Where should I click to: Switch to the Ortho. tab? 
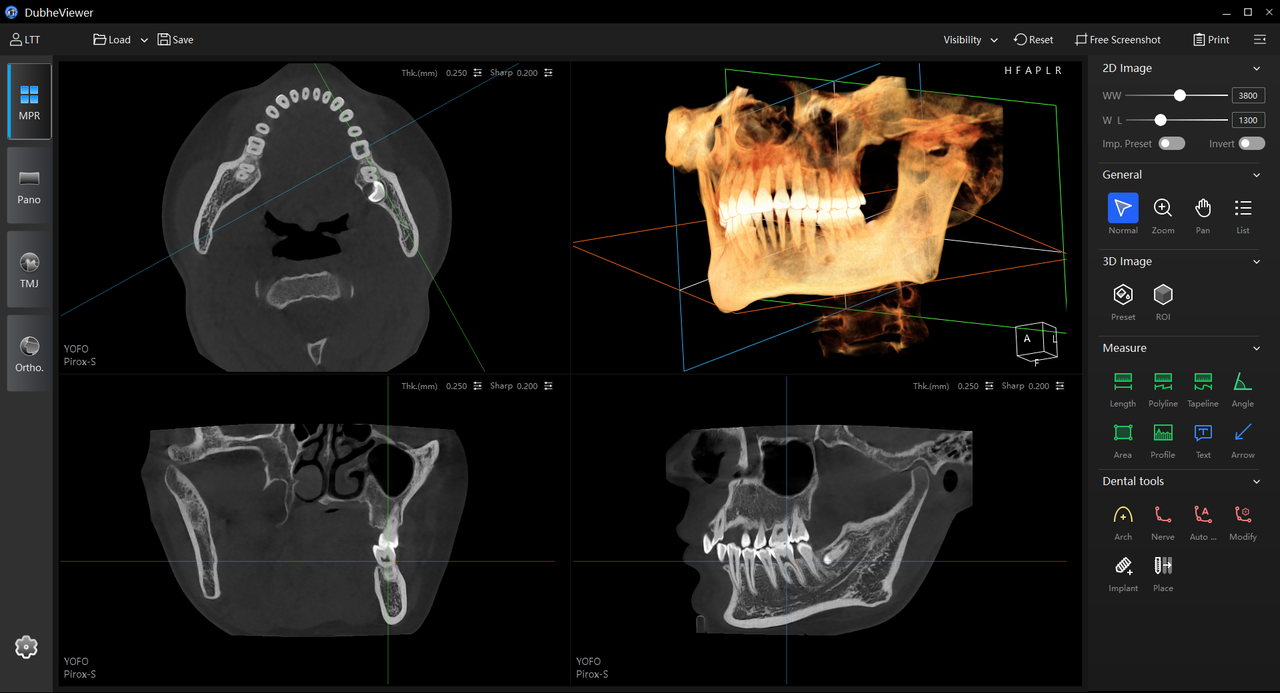coord(29,353)
